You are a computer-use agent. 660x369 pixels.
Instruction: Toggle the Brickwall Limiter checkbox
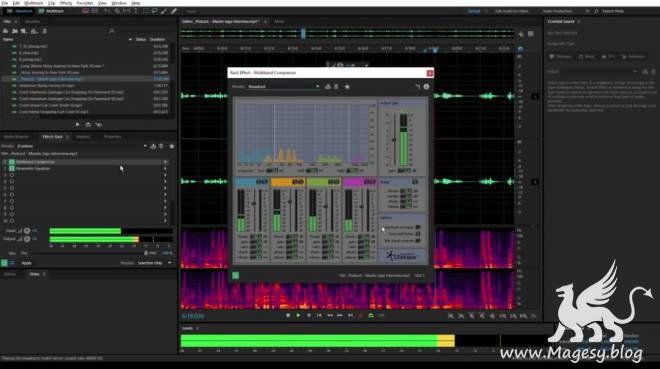[418, 234]
